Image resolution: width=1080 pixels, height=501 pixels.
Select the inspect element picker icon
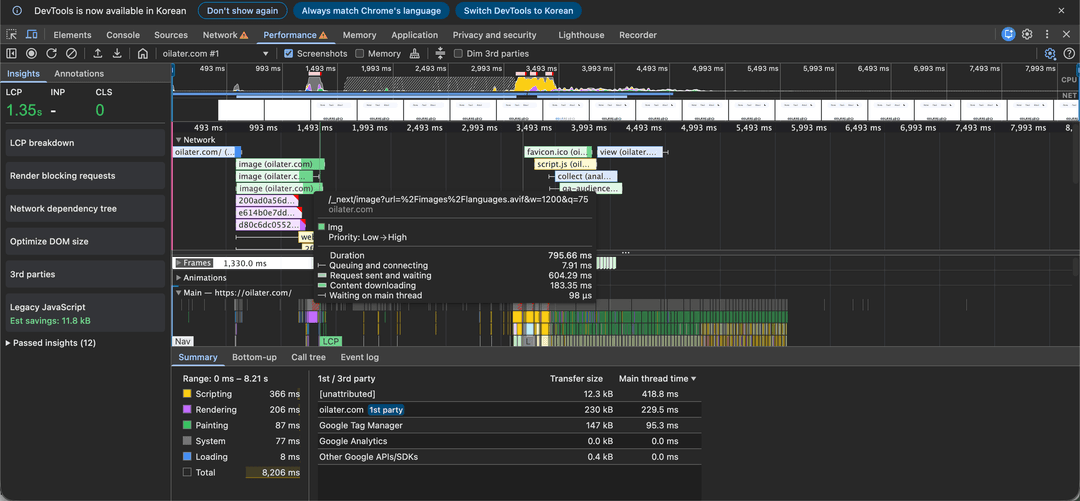(x=12, y=35)
